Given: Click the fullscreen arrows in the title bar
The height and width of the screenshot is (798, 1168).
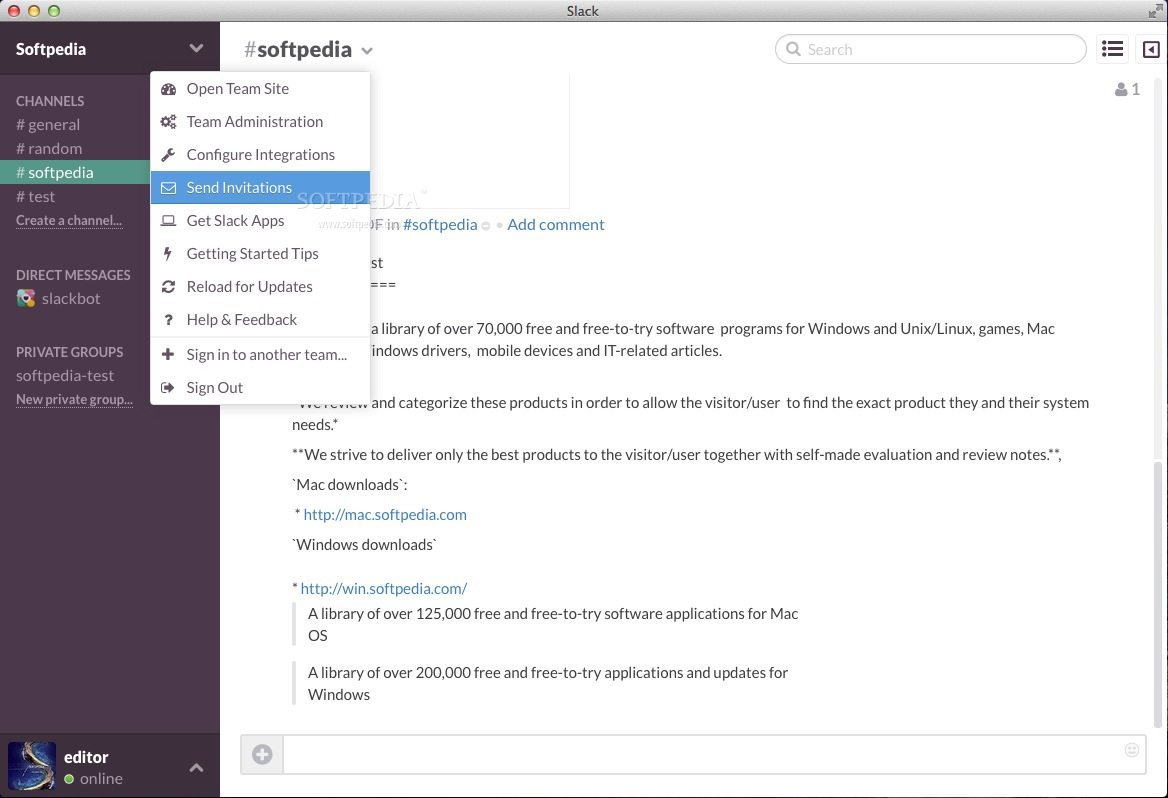Looking at the screenshot, I should 1155,10.
